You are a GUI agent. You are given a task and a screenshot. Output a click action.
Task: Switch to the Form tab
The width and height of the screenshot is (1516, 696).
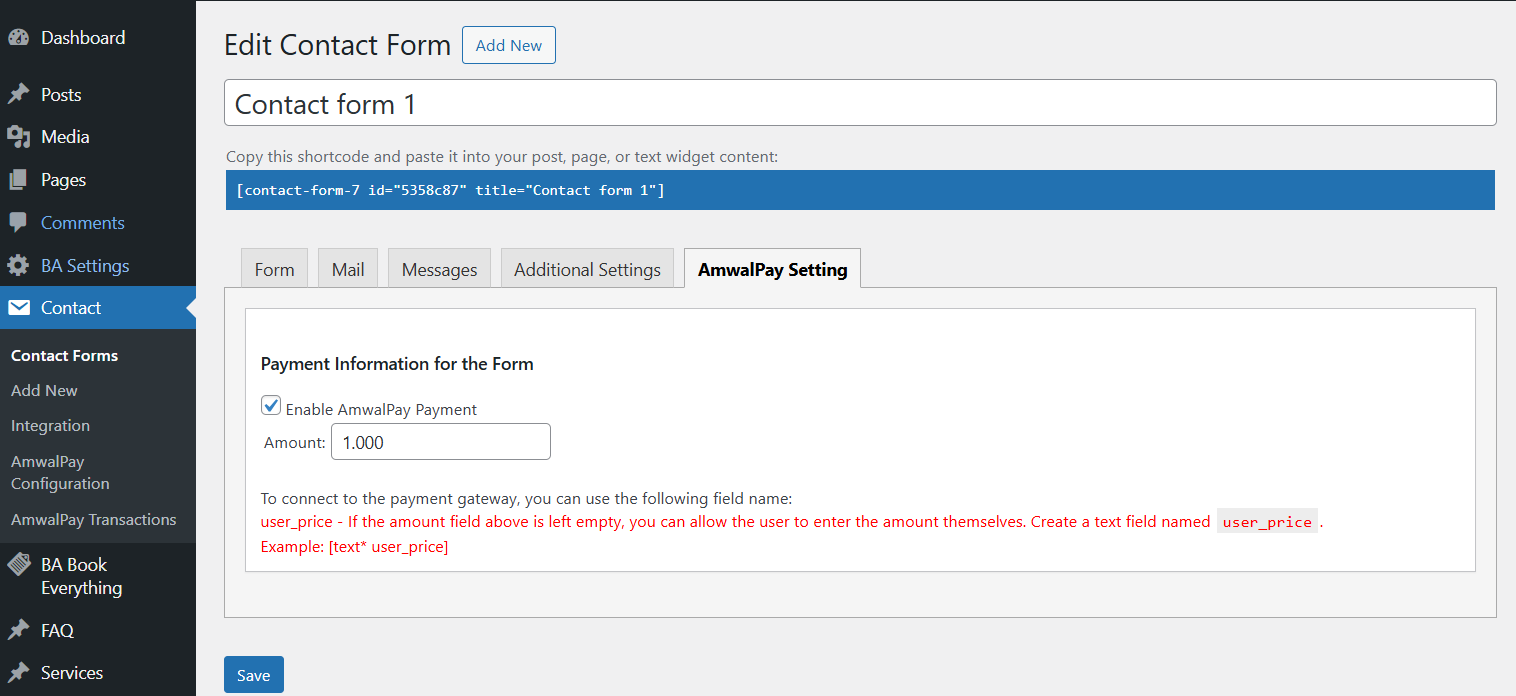274,270
